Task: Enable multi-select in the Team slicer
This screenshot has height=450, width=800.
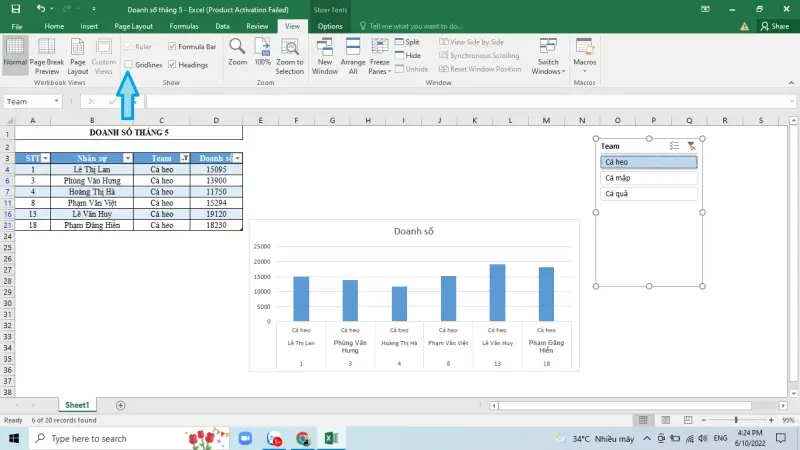Action: 674,146
